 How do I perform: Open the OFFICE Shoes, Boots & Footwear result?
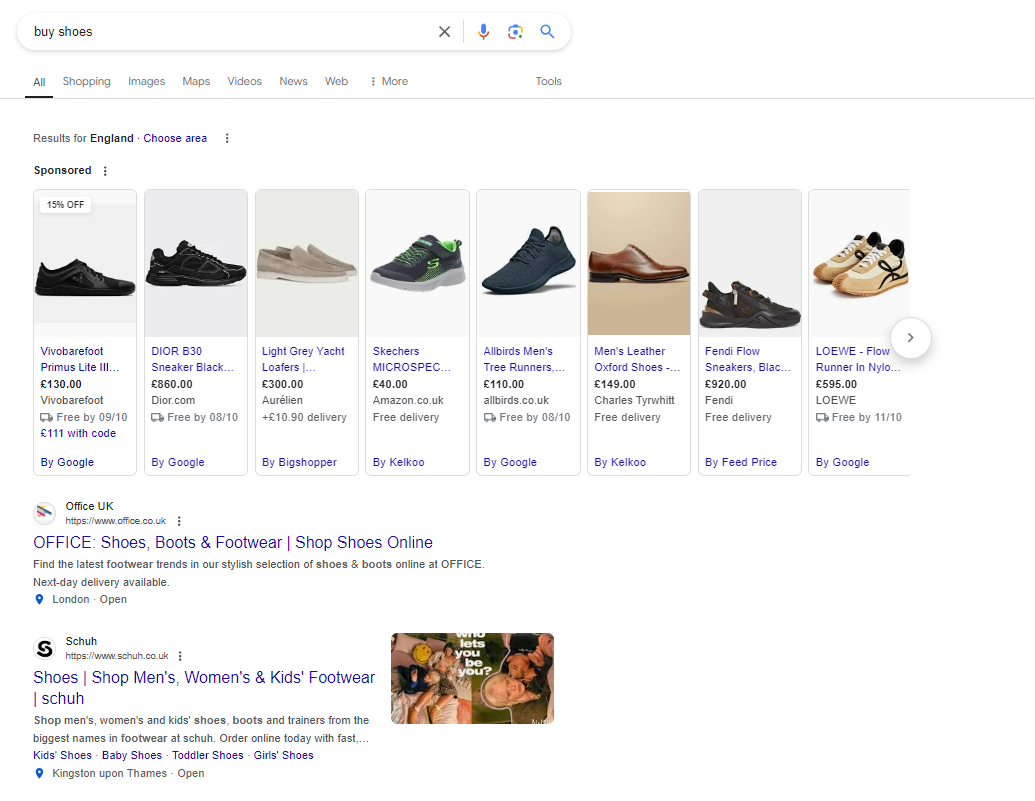coord(233,542)
